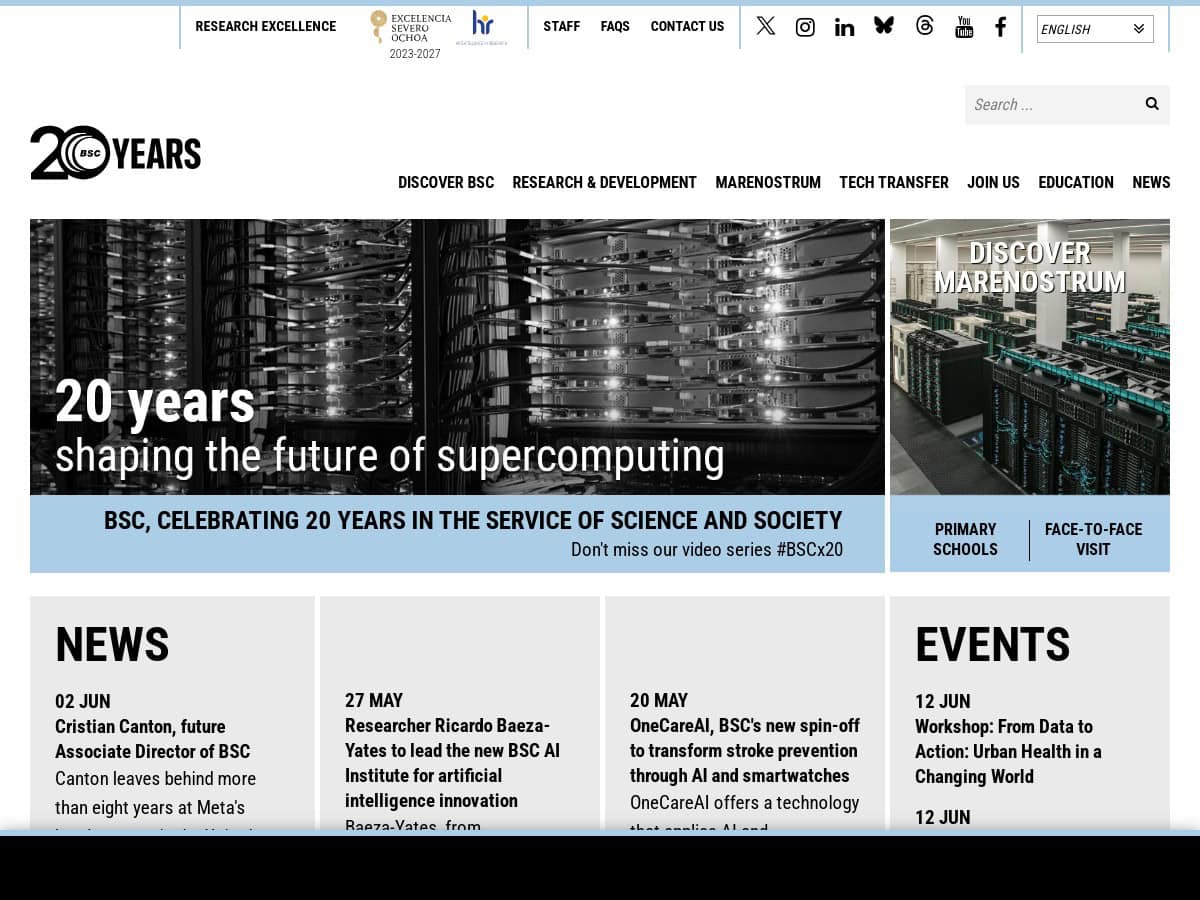
Task: Open the Urban Health workshop event
Action: [x=1008, y=751]
